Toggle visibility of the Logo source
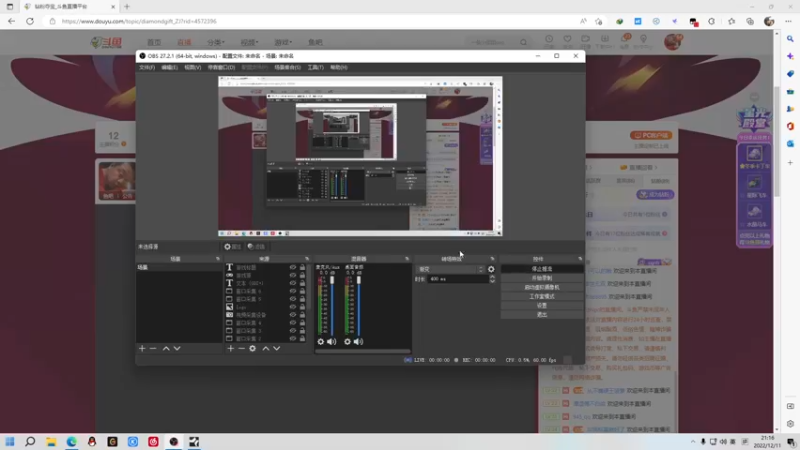The width and height of the screenshot is (800, 450). (x=293, y=307)
